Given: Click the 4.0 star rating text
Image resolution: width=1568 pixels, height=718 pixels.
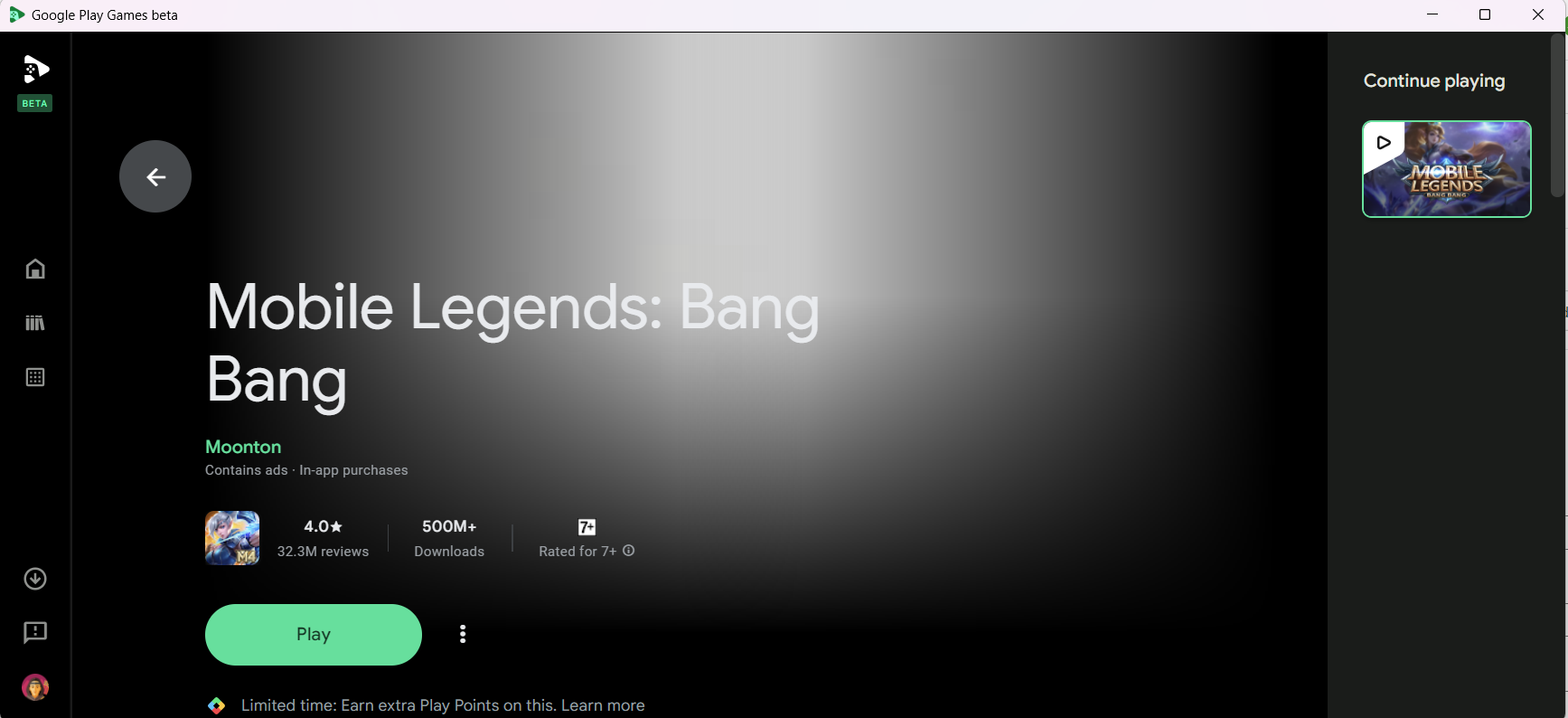Looking at the screenshot, I should [323, 526].
